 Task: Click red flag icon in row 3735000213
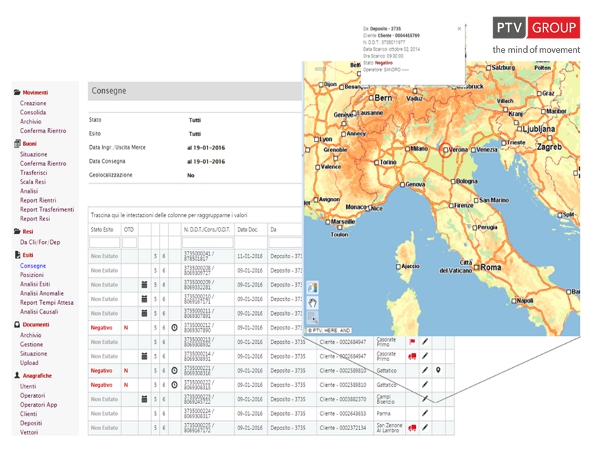[x=412, y=342]
